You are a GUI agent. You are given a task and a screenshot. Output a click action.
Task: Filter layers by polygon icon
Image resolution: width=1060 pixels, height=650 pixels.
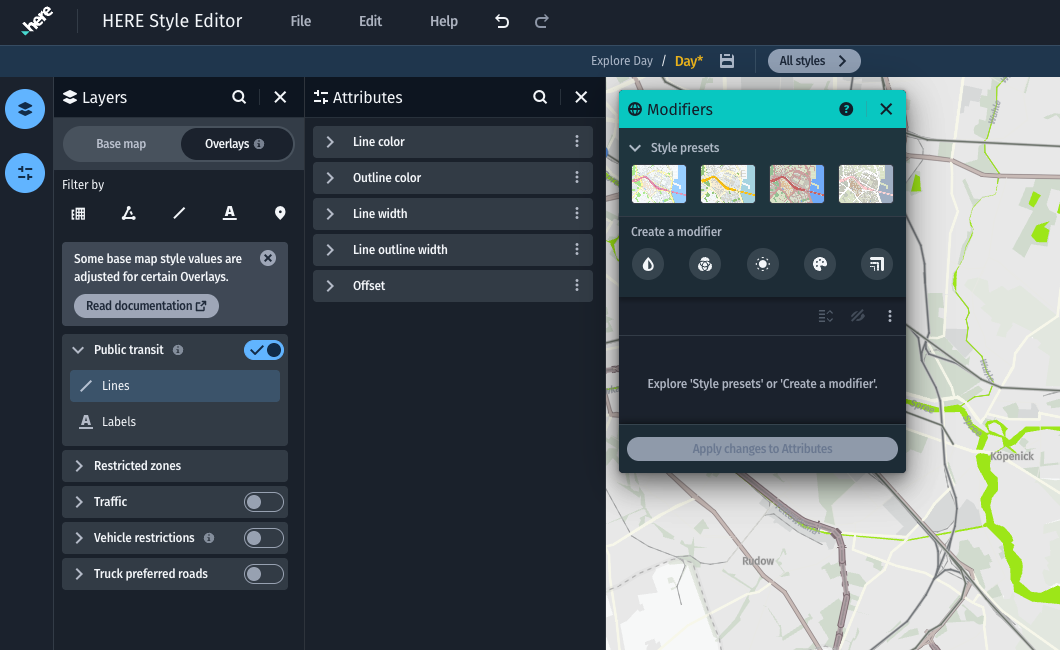coord(128,214)
